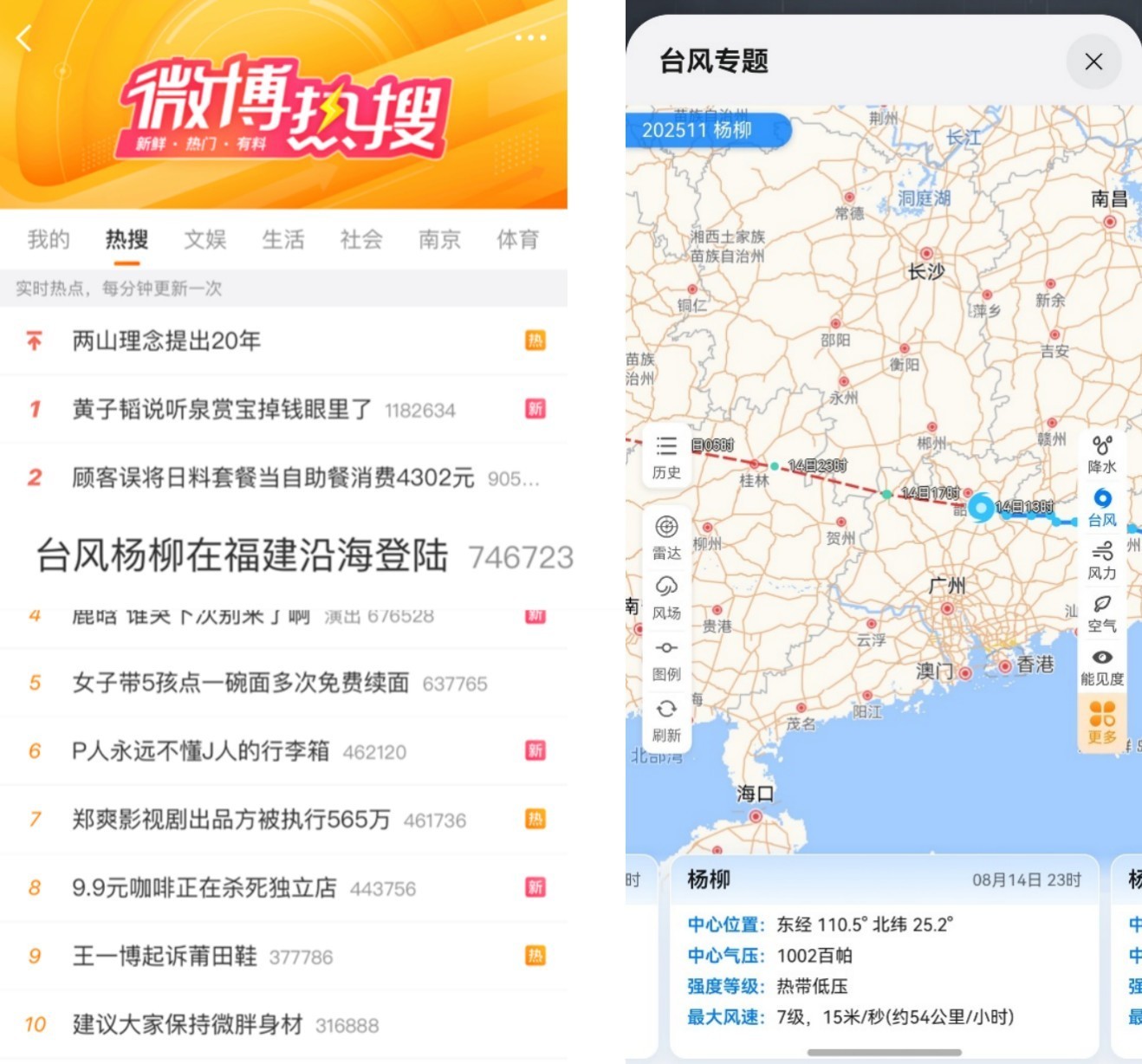
Task: Select the 风场 wind field icon
Action: (666, 597)
